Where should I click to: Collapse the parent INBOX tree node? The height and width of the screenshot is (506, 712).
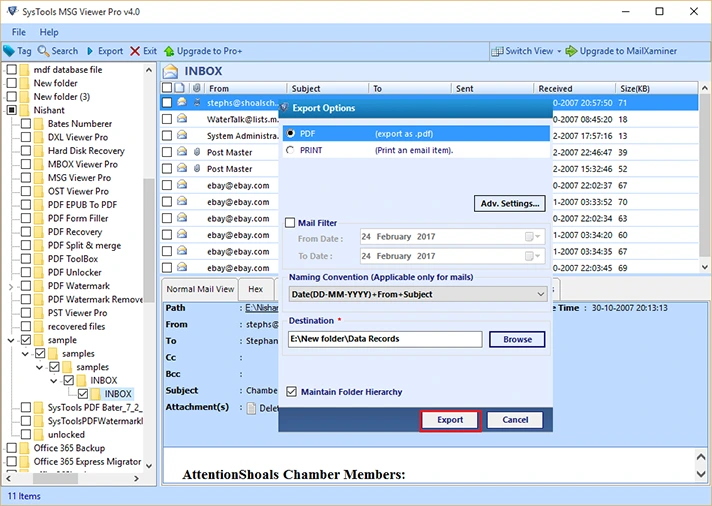[54, 381]
